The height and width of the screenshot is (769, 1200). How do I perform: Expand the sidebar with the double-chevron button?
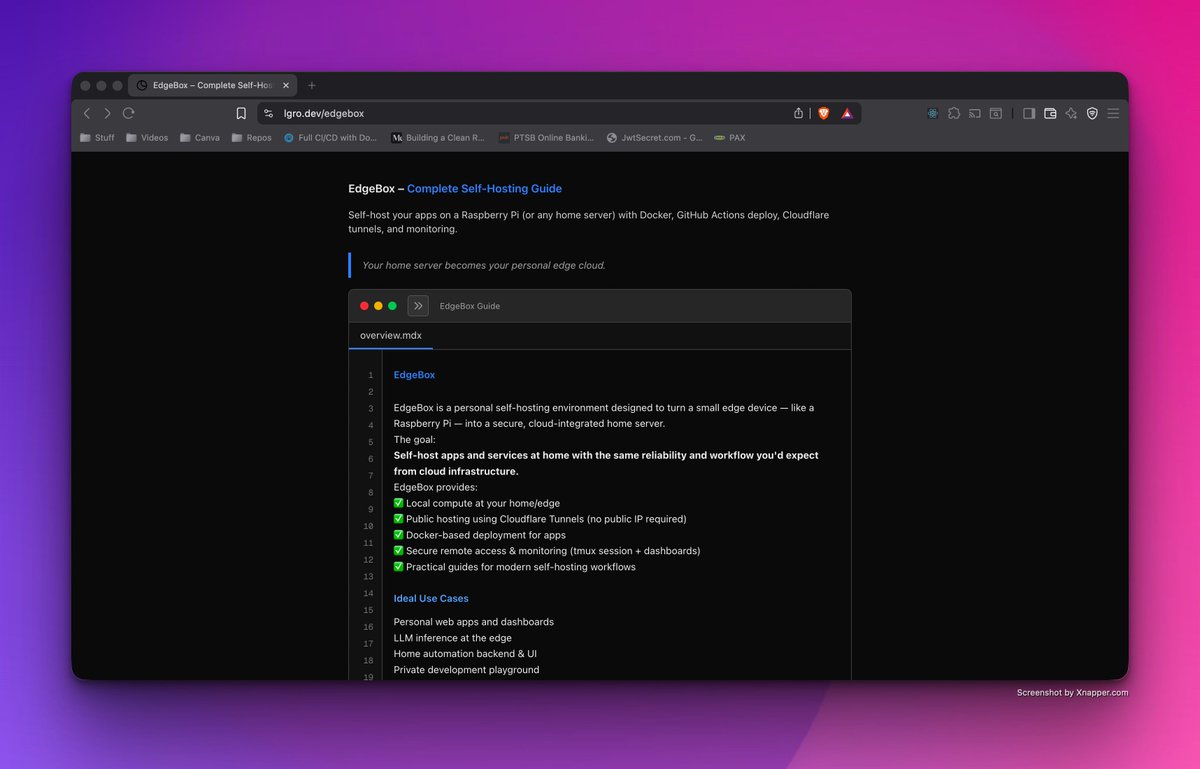418,306
